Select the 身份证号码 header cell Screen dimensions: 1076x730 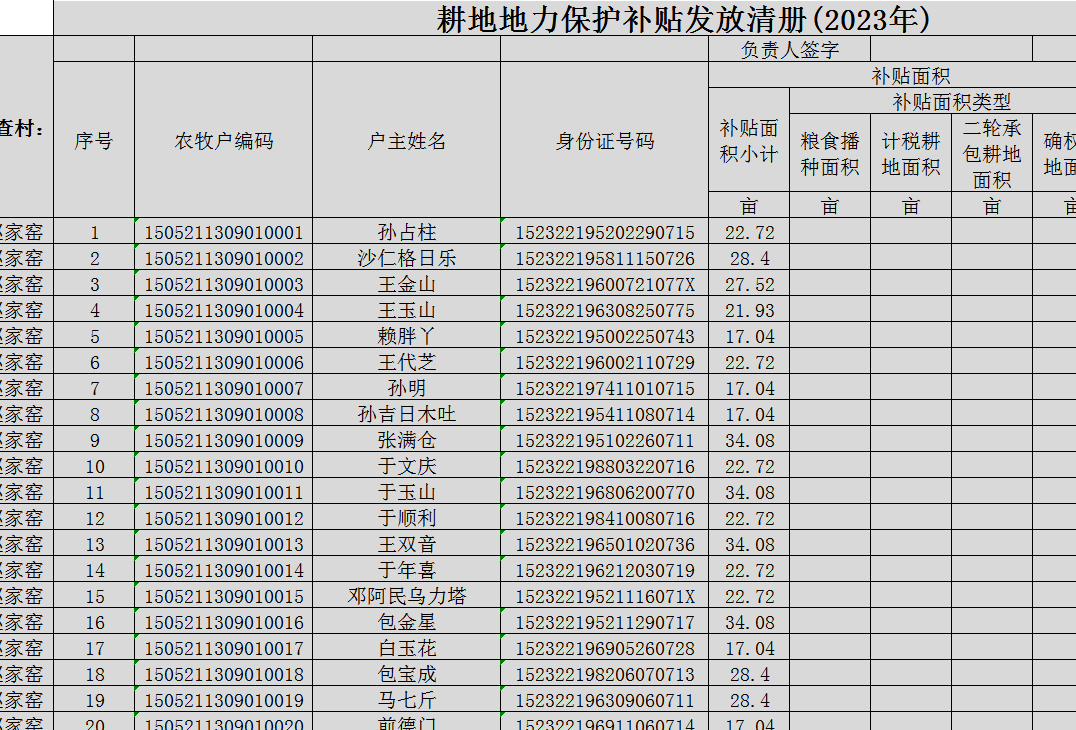[604, 141]
